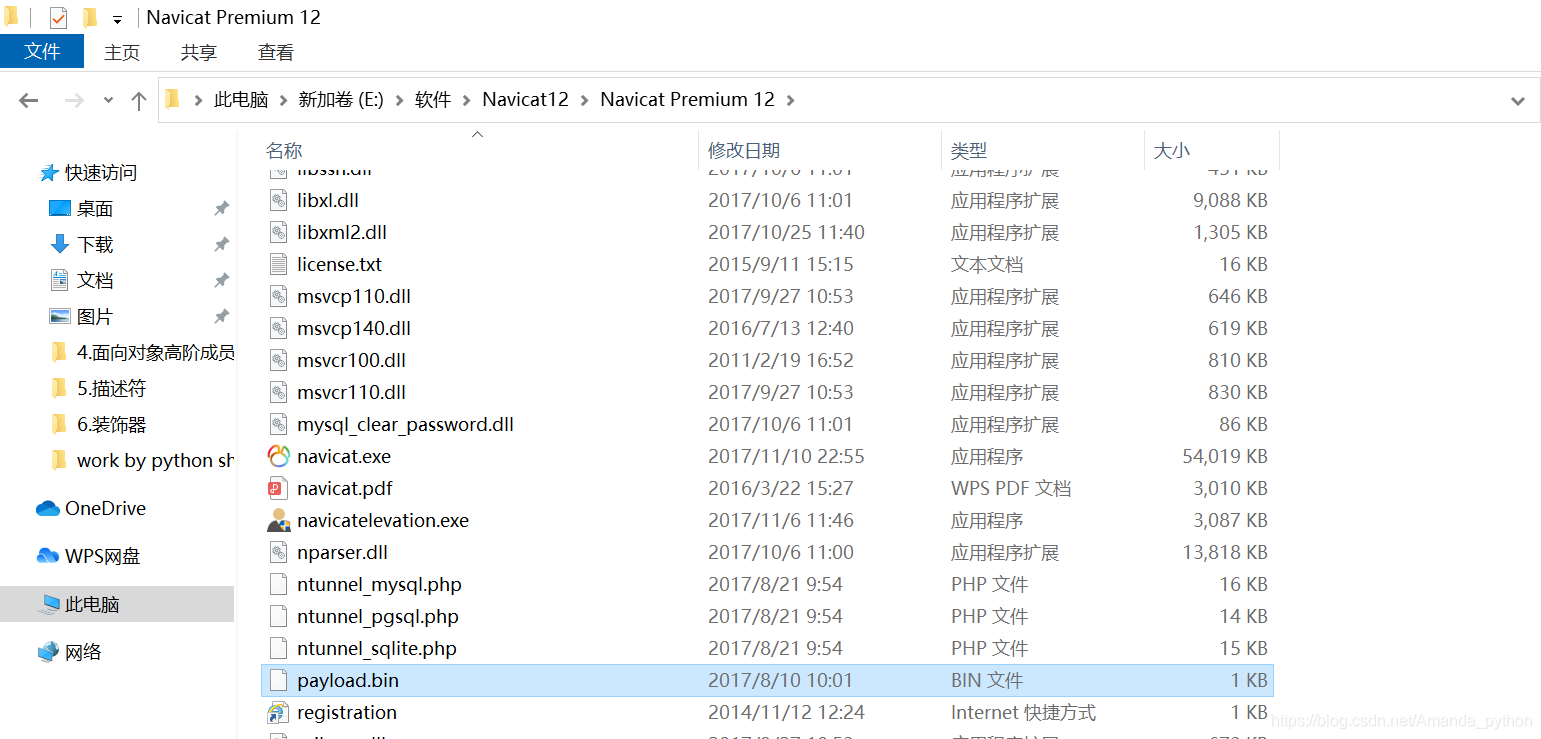Expand the quick access toolbar customize dropdown
This screenshot has height=739, width=1541.
pyautogui.click(x=117, y=19)
